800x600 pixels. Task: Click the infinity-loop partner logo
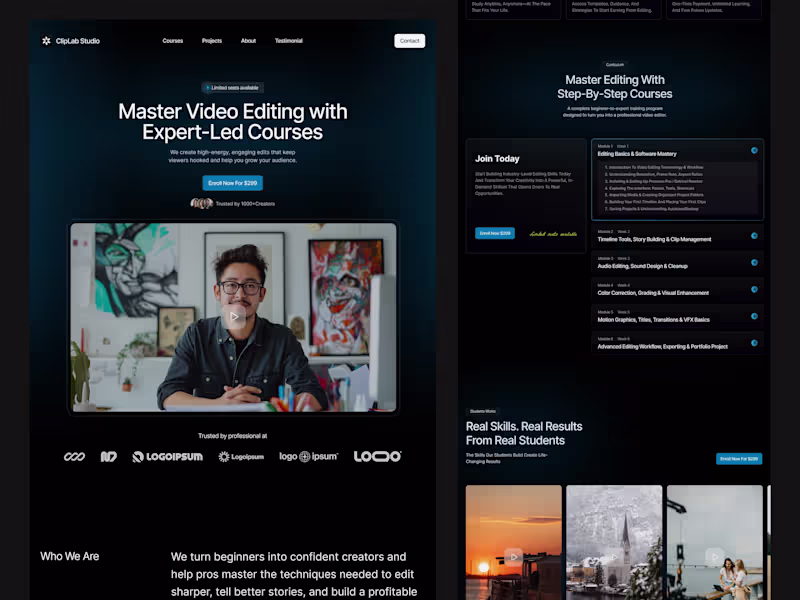(x=74, y=457)
